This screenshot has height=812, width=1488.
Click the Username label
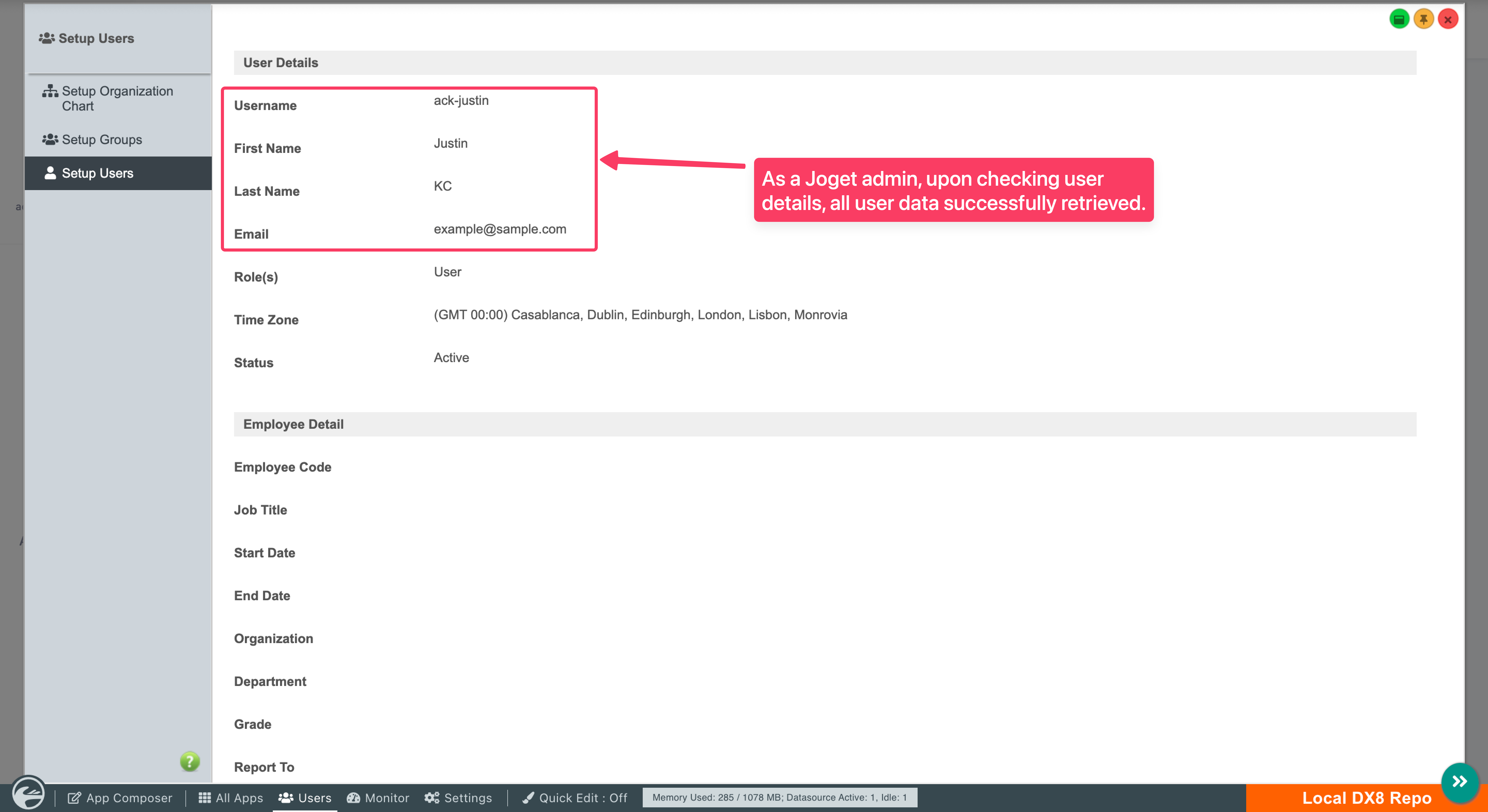click(265, 106)
